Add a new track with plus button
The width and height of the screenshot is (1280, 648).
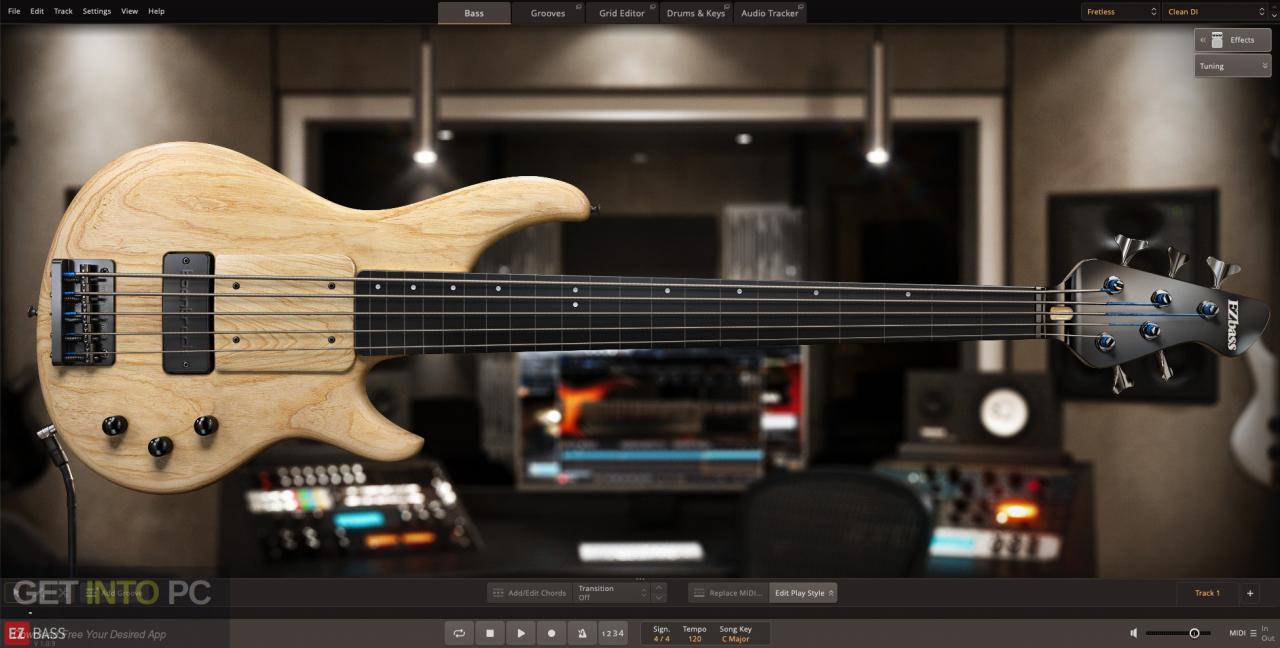tap(1249, 593)
